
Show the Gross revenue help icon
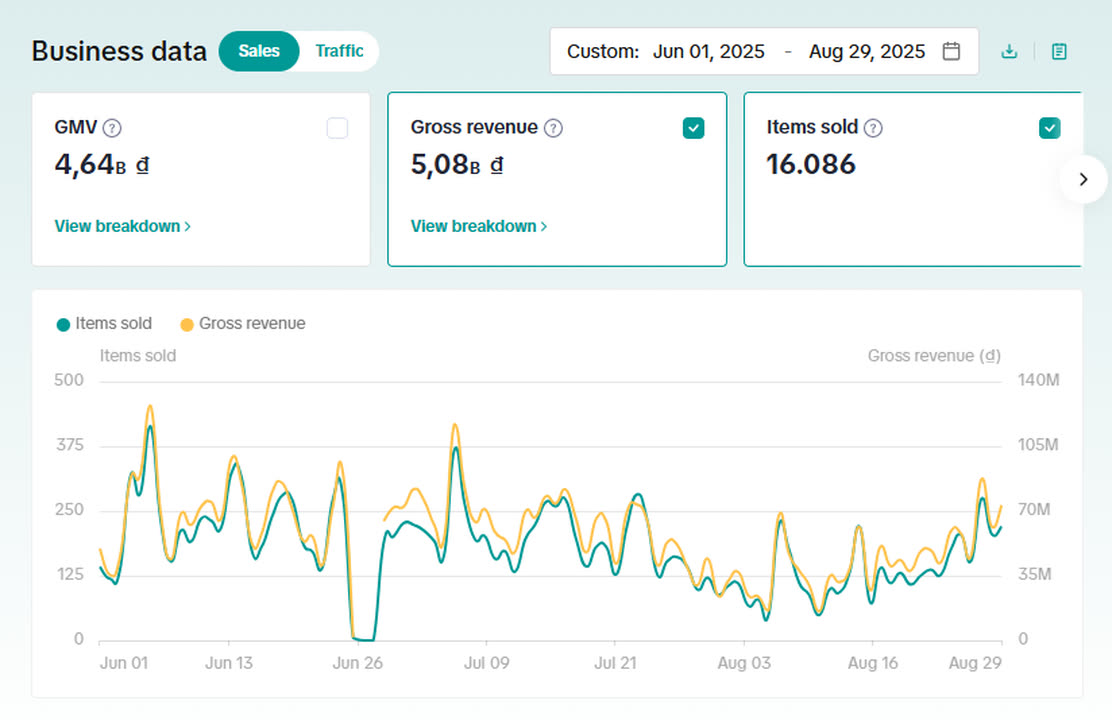click(x=553, y=128)
